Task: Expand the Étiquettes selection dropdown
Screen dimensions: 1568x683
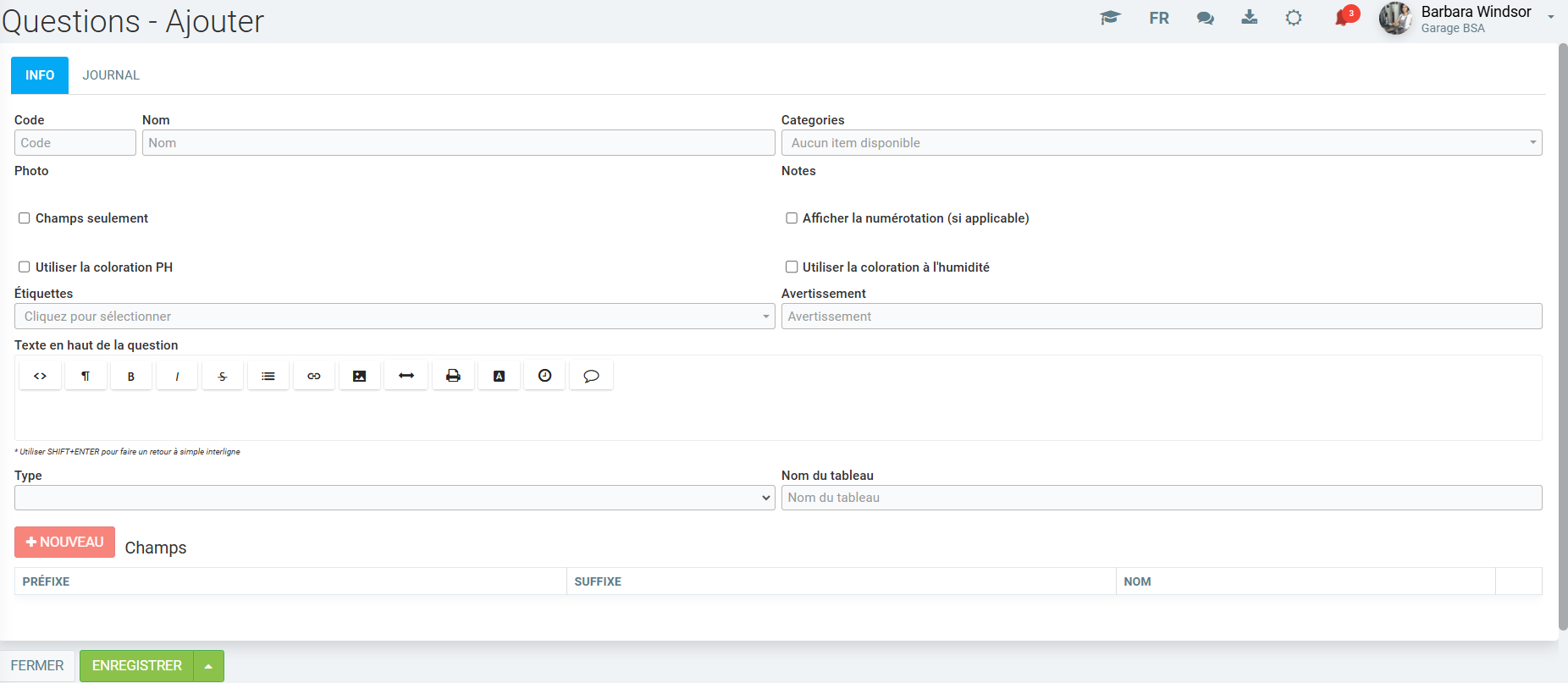Action: (394, 317)
